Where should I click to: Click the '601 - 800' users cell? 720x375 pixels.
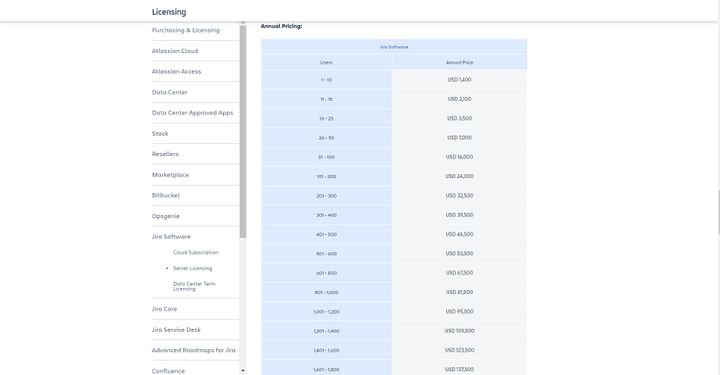click(326, 273)
